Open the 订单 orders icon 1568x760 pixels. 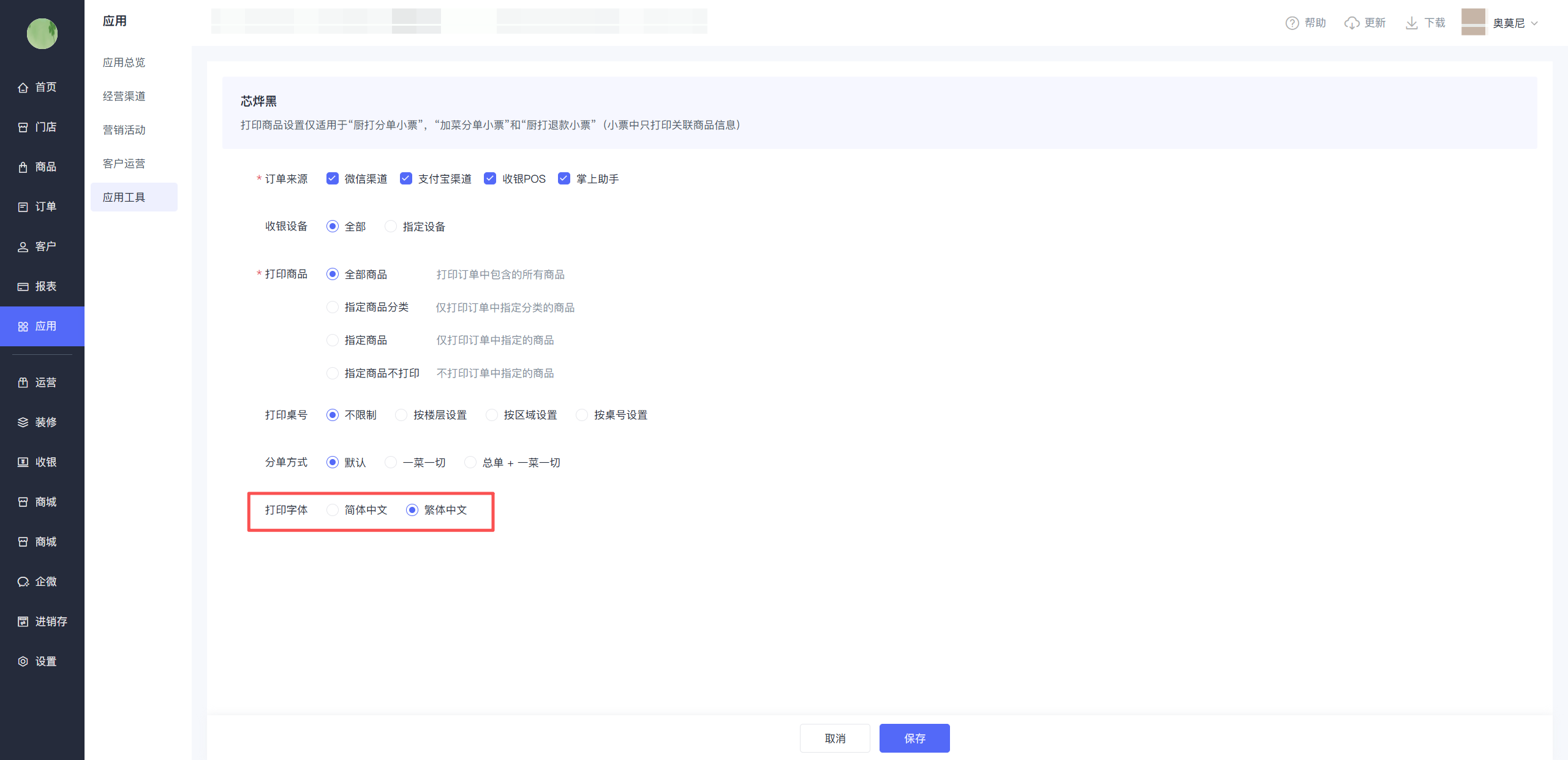23,207
